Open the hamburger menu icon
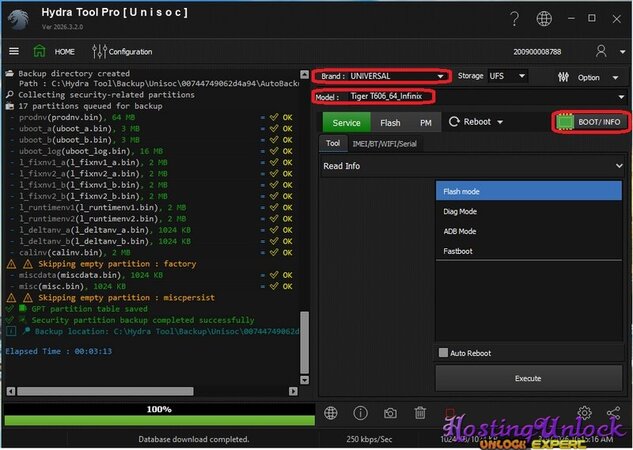This screenshot has width=633, height=450. tap(14, 51)
